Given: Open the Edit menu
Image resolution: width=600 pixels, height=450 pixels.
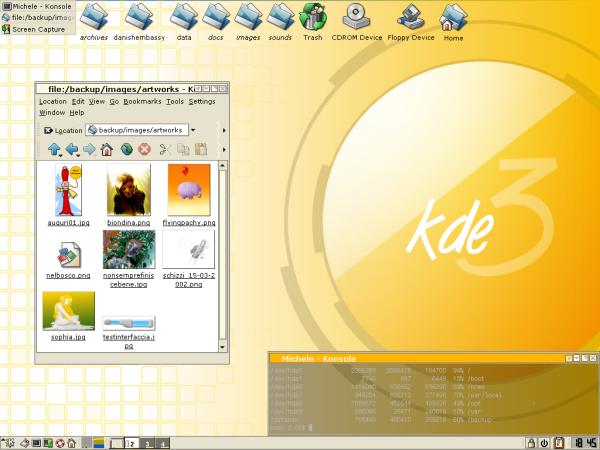Looking at the screenshot, I should (x=78, y=101).
